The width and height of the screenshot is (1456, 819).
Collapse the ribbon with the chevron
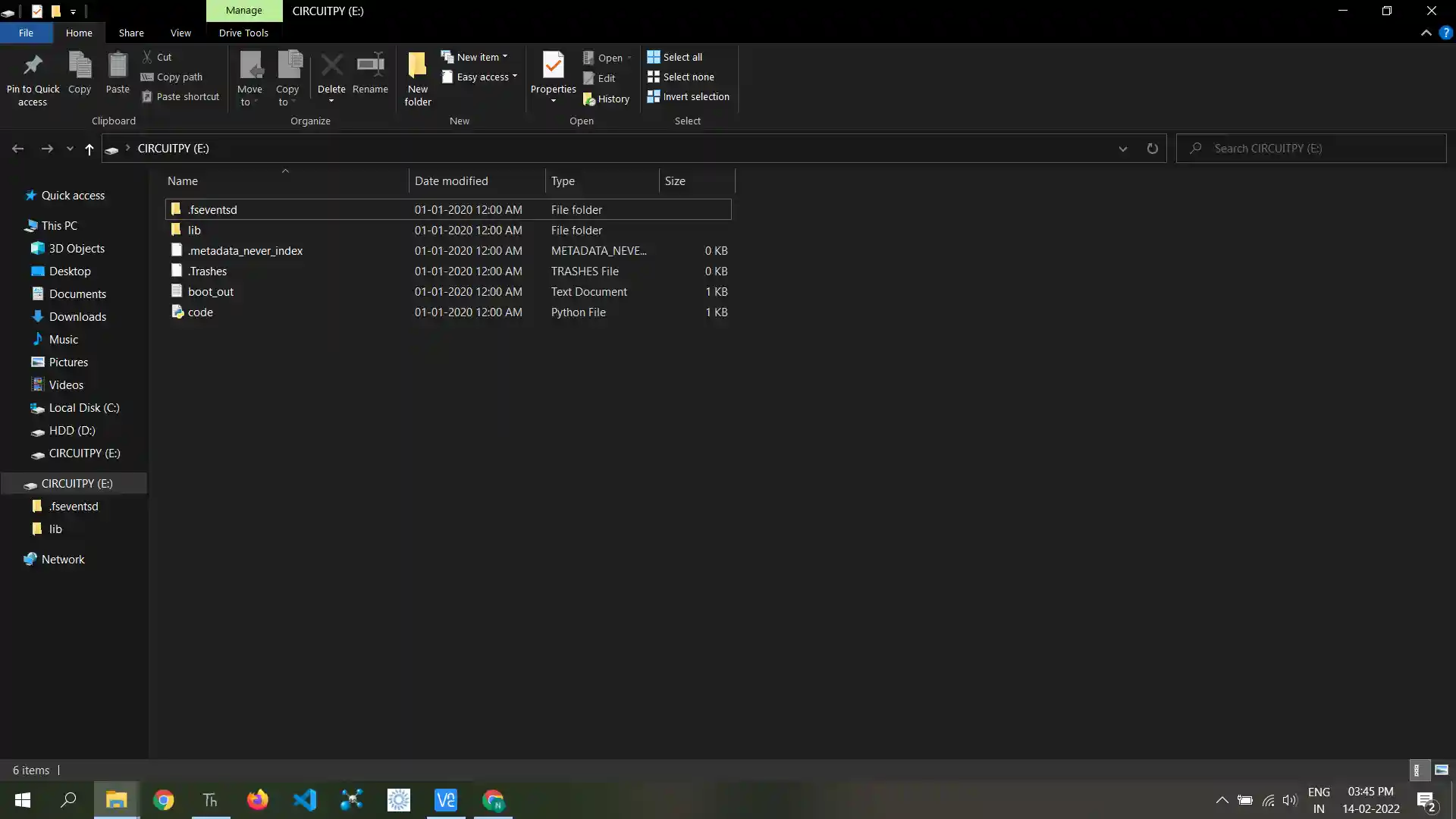[1426, 33]
